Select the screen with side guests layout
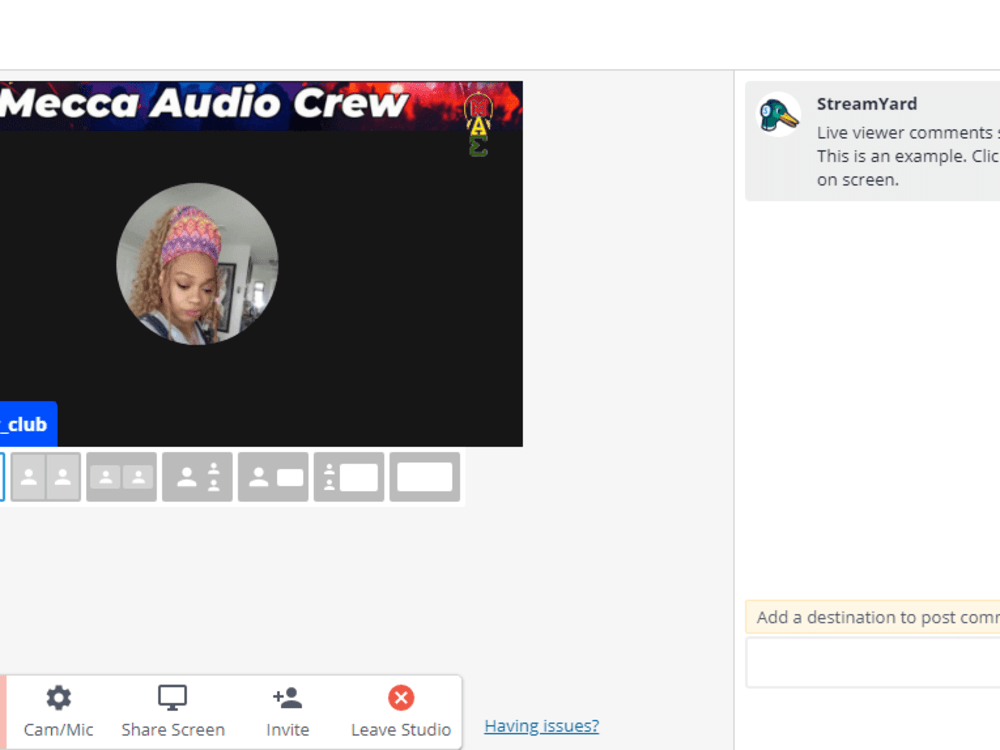The width and height of the screenshot is (1000, 750). (x=349, y=477)
